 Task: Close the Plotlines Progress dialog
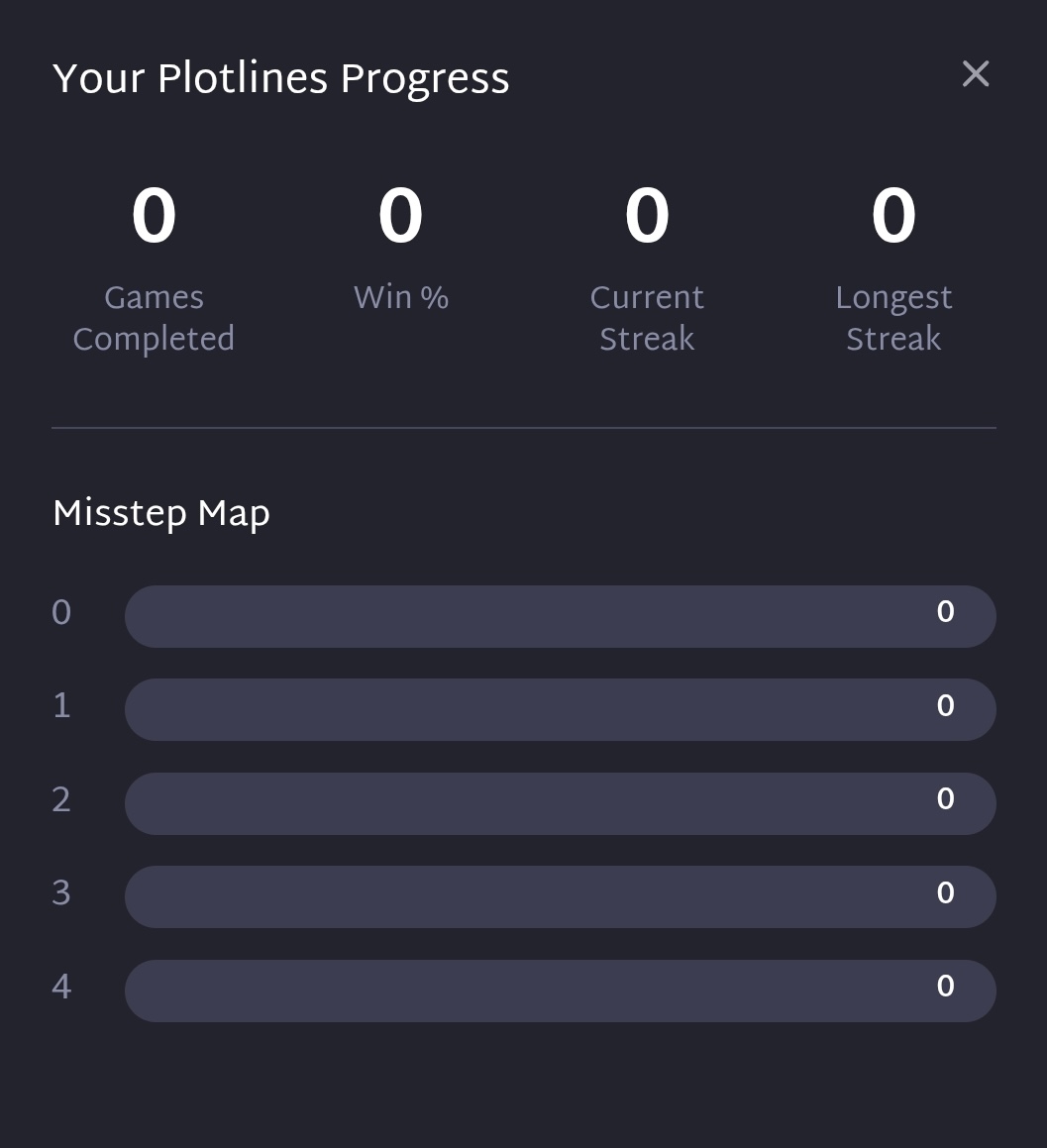(976, 74)
